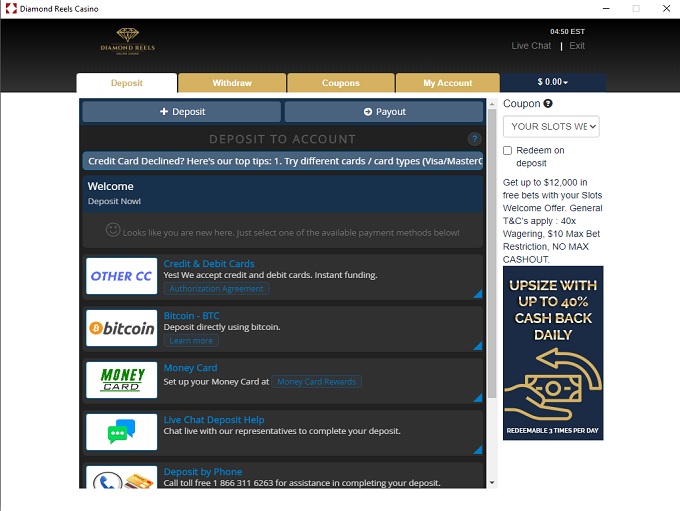
Task: Enable the Redeem on deposit checkbox
Action: (508, 151)
